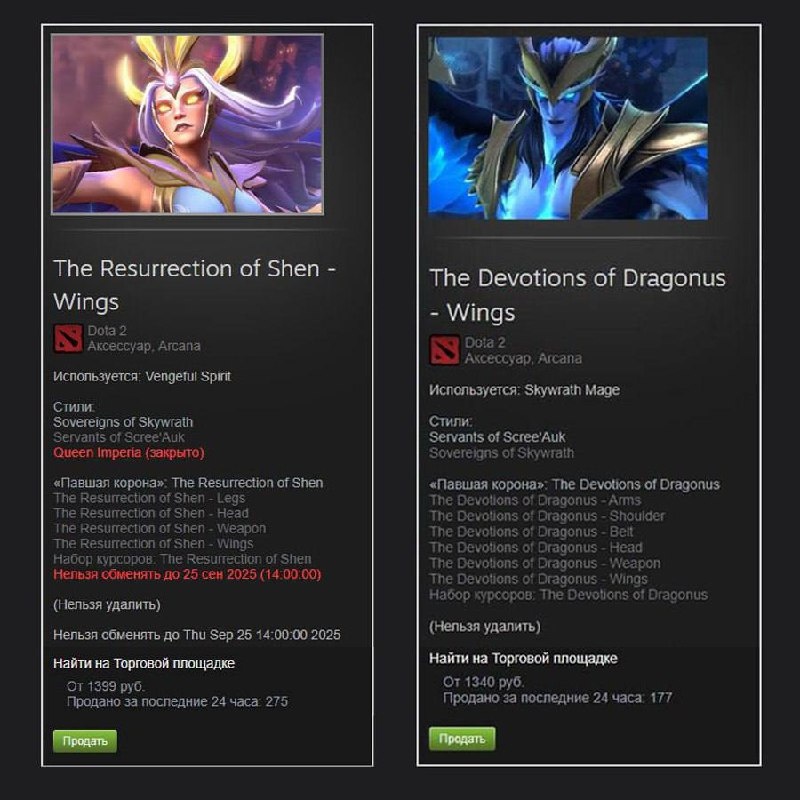
Task: Open the Vengeful Spirit arcana artwork
Action: [x=187, y=124]
